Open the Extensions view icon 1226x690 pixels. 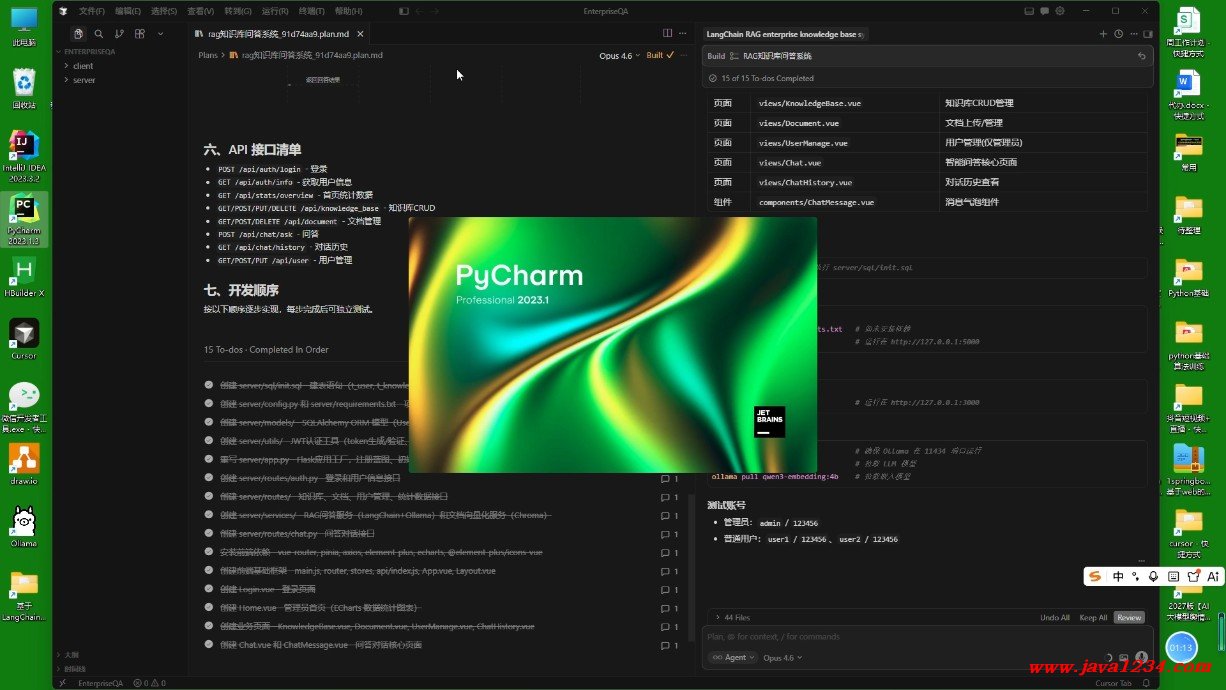click(139, 33)
